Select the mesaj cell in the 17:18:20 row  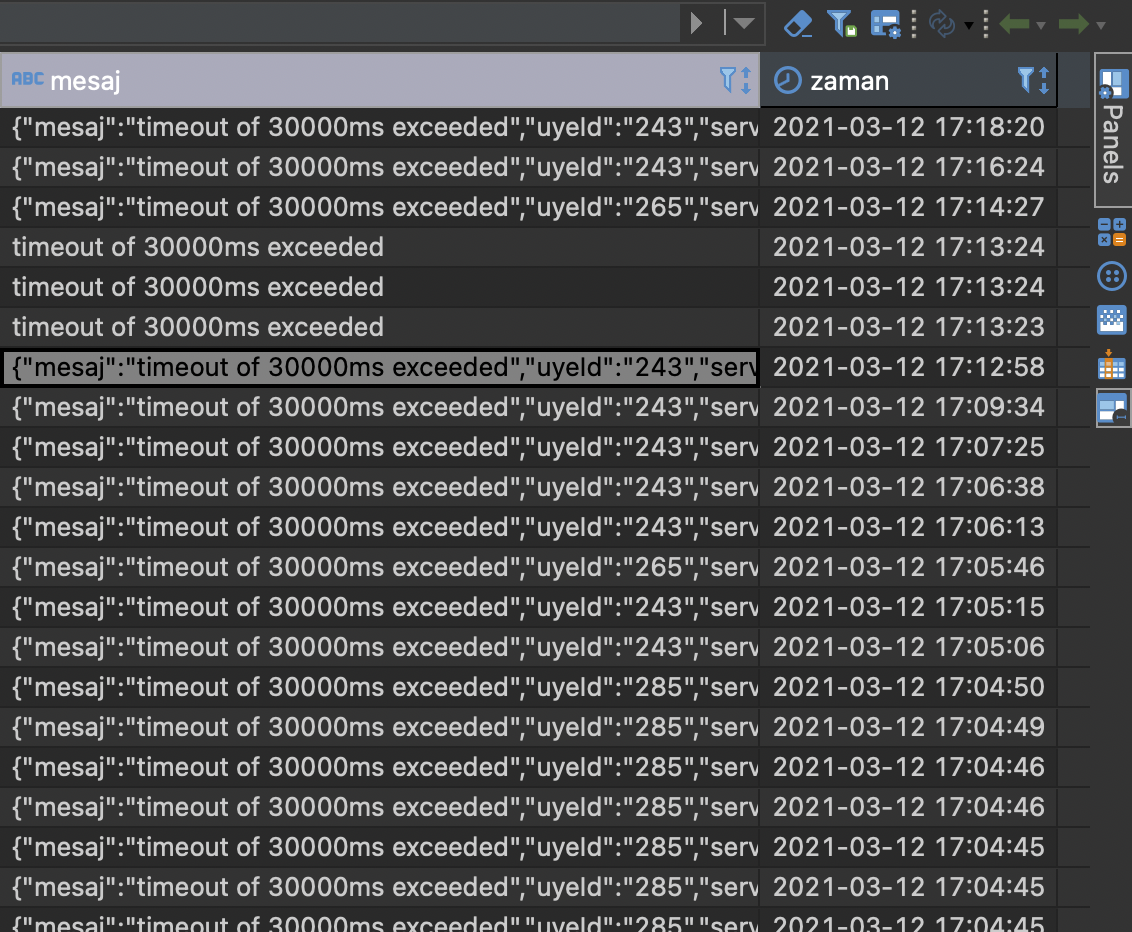click(x=380, y=128)
